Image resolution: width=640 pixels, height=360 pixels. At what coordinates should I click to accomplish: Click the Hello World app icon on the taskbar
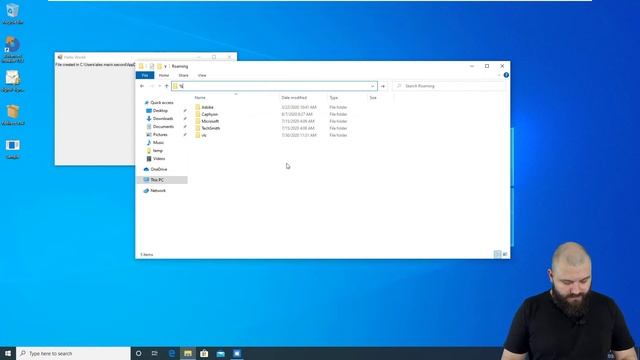coord(237,353)
